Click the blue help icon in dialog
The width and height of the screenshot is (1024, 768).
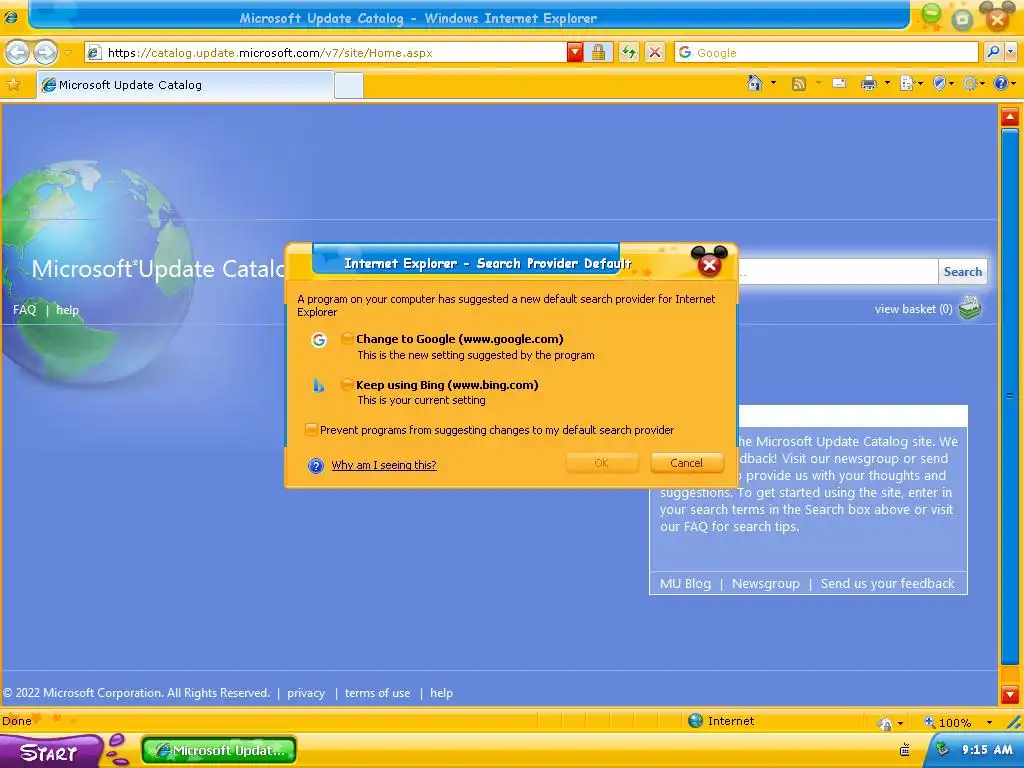click(315, 466)
